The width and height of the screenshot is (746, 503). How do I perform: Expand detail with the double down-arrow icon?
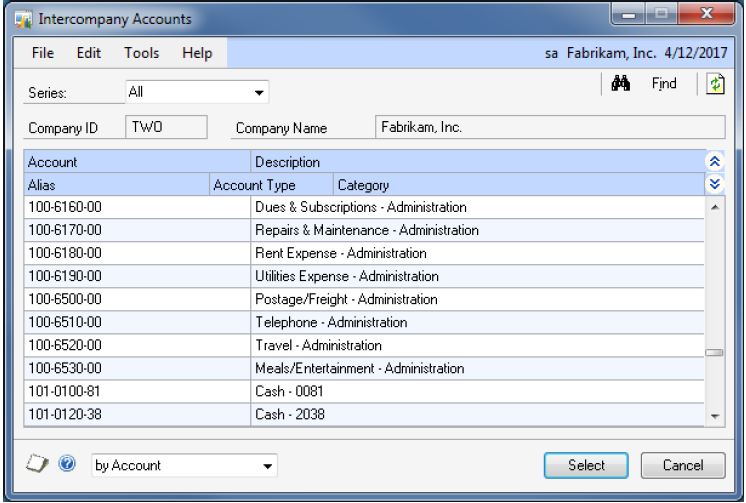pyautogui.click(x=714, y=184)
